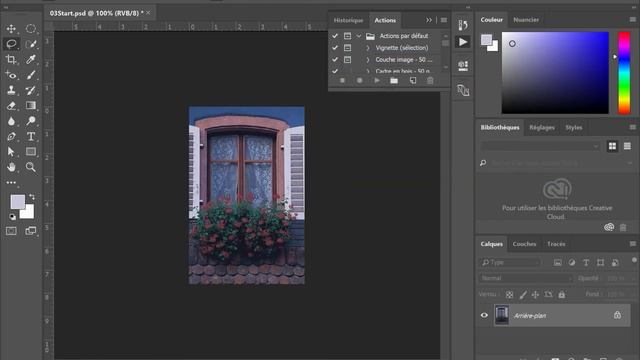Select the Spot Healing Brush tool
The height and width of the screenshot is (360, 640).
click(x=11, y=75)
